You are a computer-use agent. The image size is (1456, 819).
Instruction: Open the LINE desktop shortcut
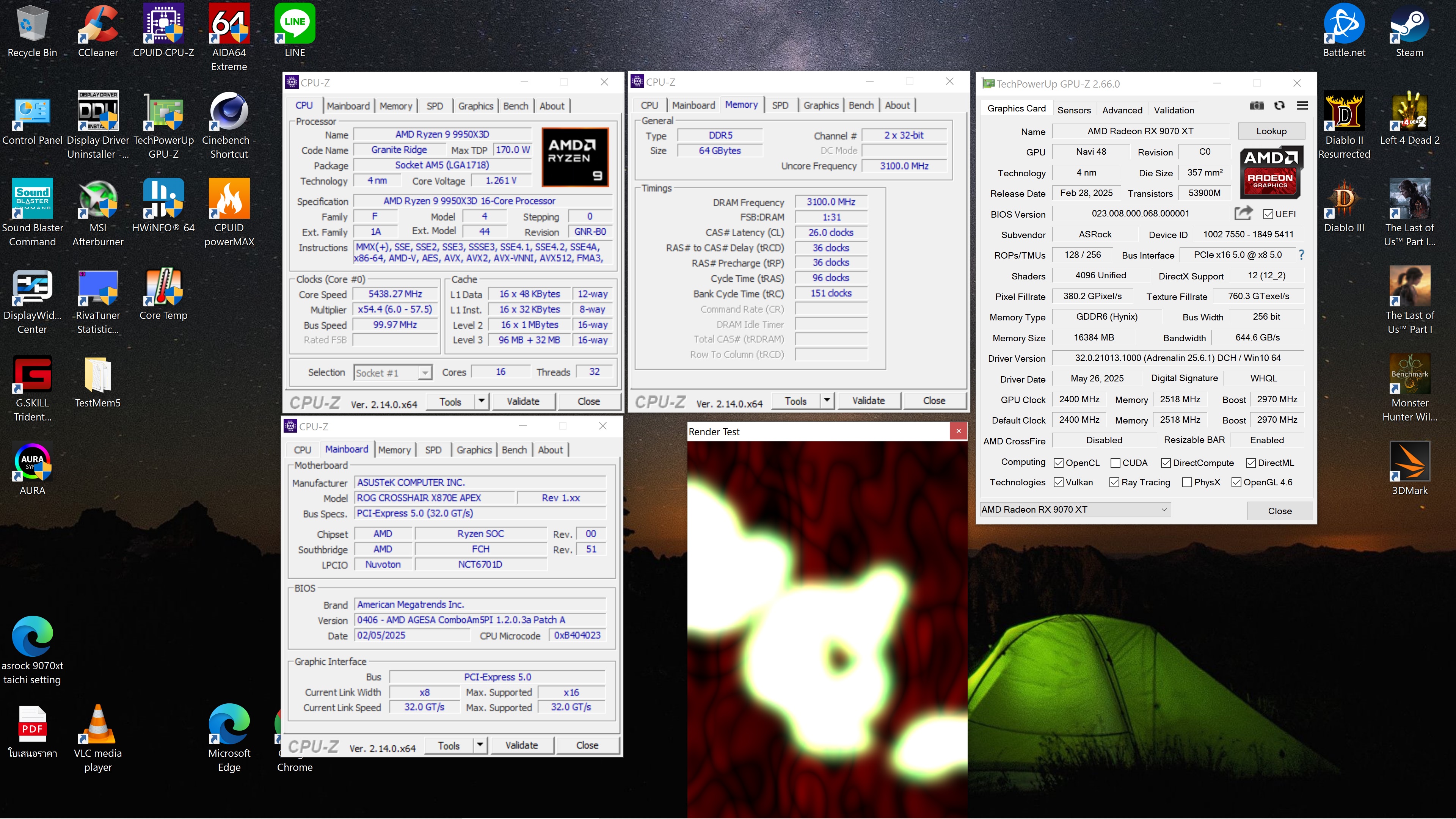tap(295, 31)
